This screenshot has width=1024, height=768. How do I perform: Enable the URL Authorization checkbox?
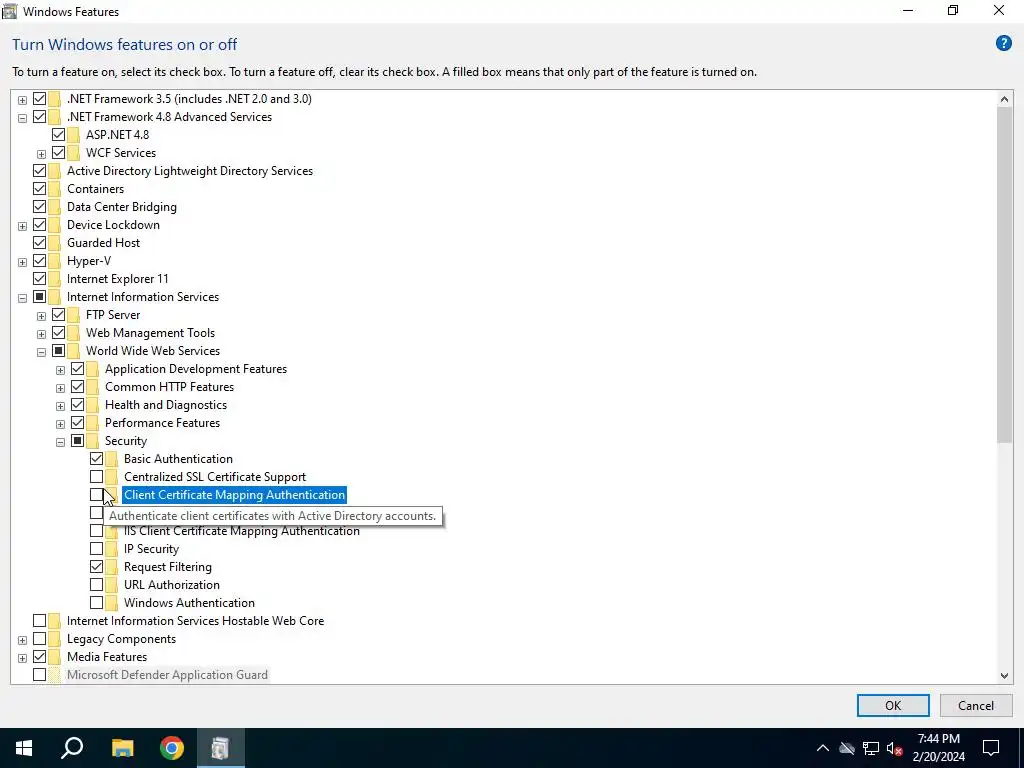(x=96, y=584)
